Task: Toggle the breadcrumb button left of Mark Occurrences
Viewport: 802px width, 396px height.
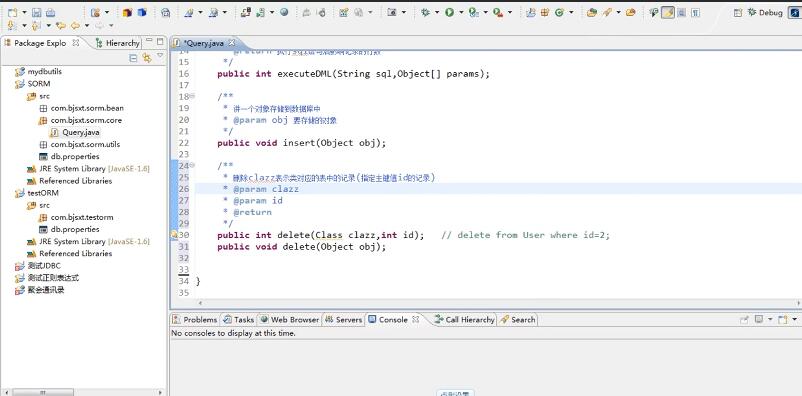Action: point(654,13)
